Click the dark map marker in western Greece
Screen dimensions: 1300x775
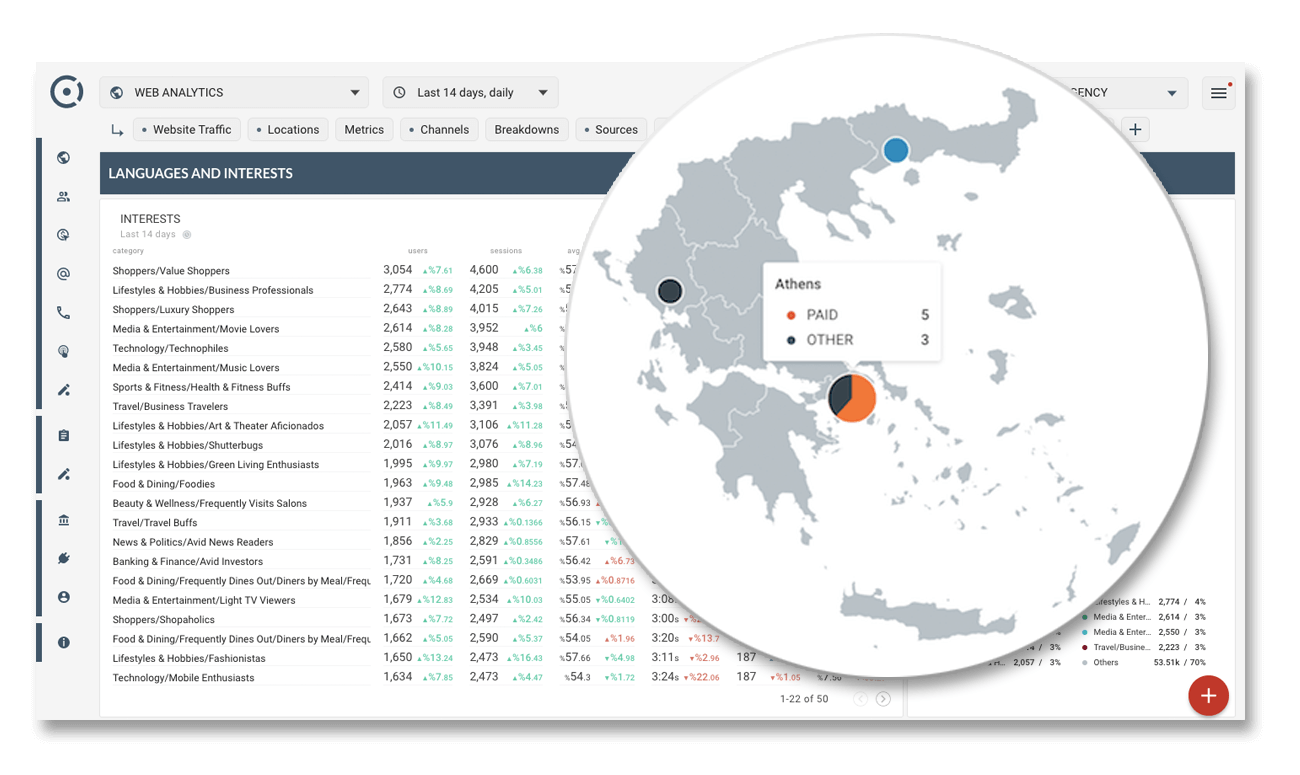pyautogui.click(x=670, y=291)
